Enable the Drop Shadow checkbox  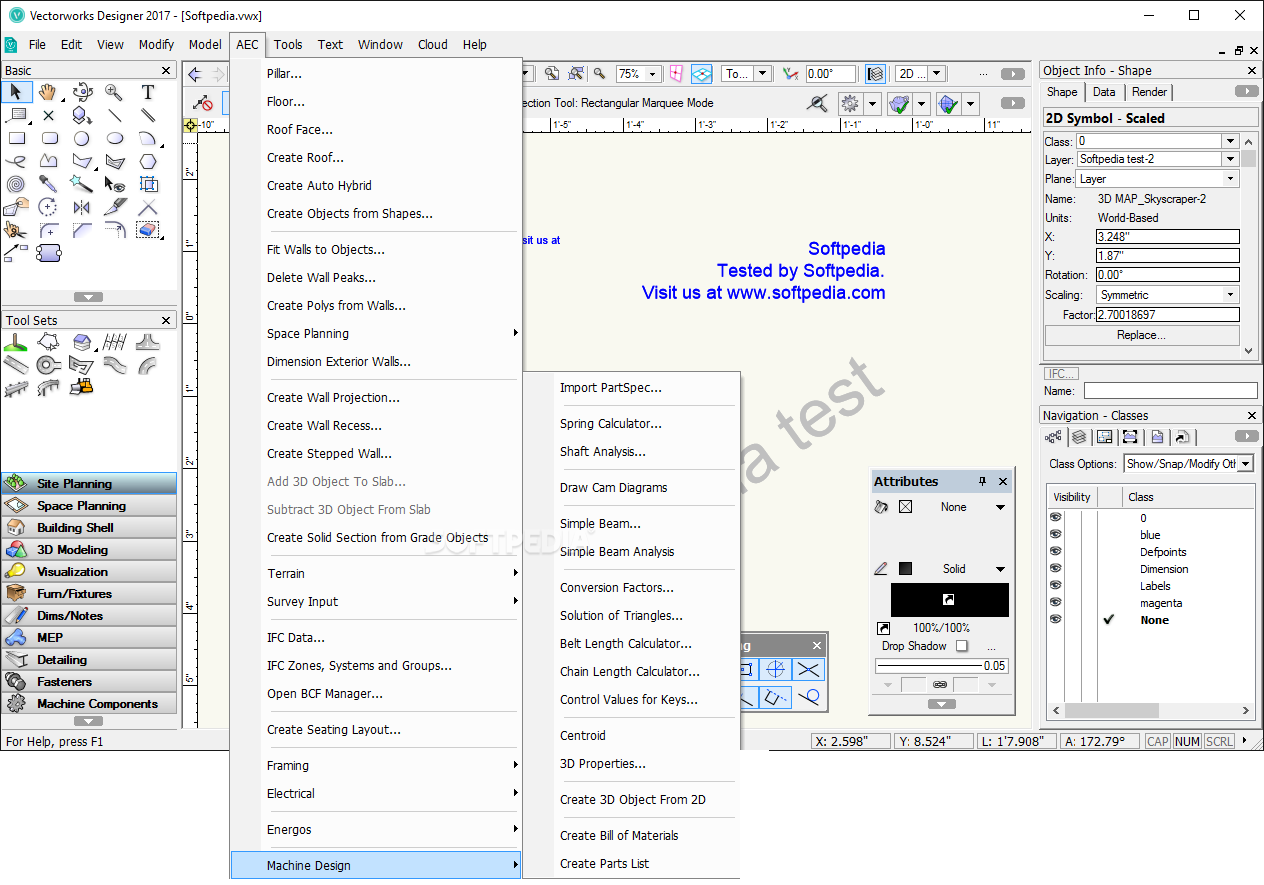962,646
